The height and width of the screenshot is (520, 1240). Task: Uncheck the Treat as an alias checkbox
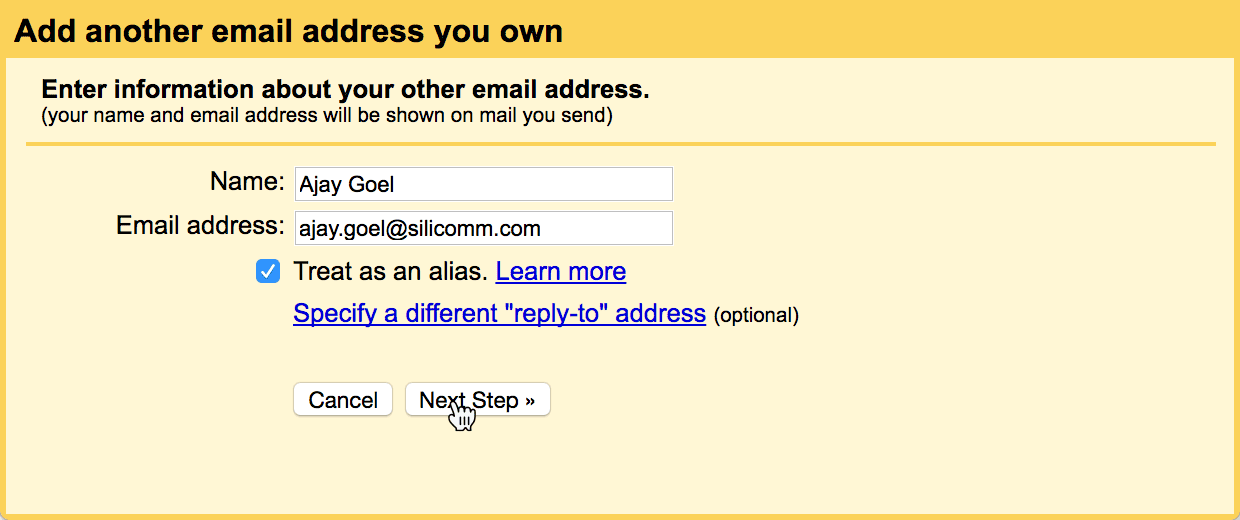[268, 271]
